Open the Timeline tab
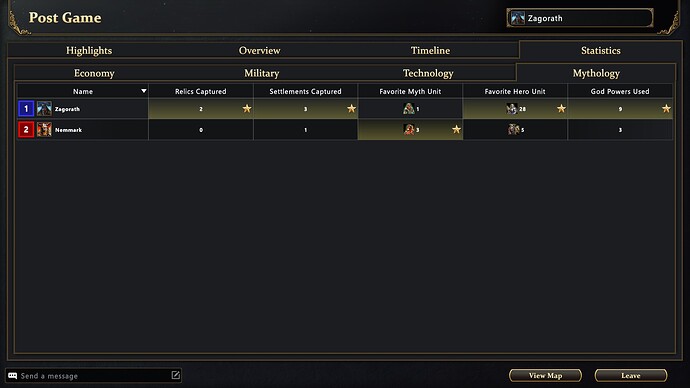 pyautogui.click(x=430, y=51)
